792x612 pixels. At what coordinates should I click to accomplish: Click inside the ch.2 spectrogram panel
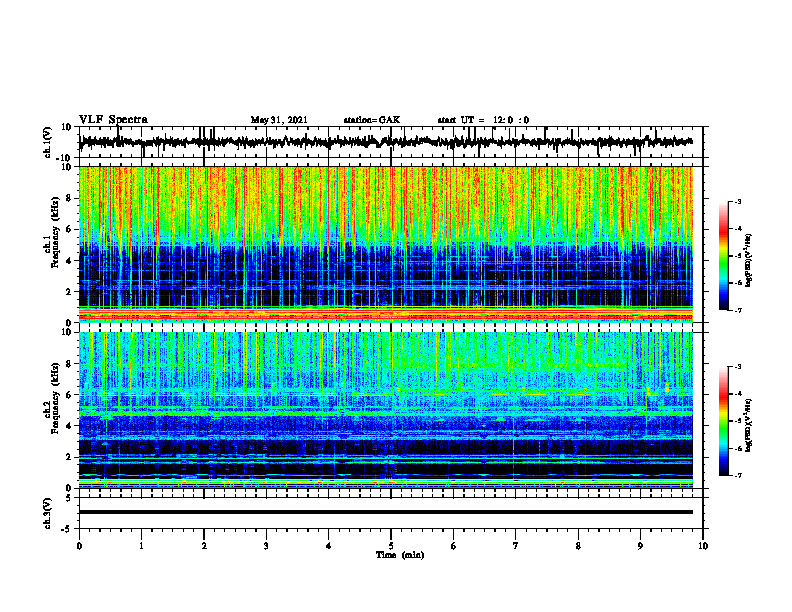(386, 410)
